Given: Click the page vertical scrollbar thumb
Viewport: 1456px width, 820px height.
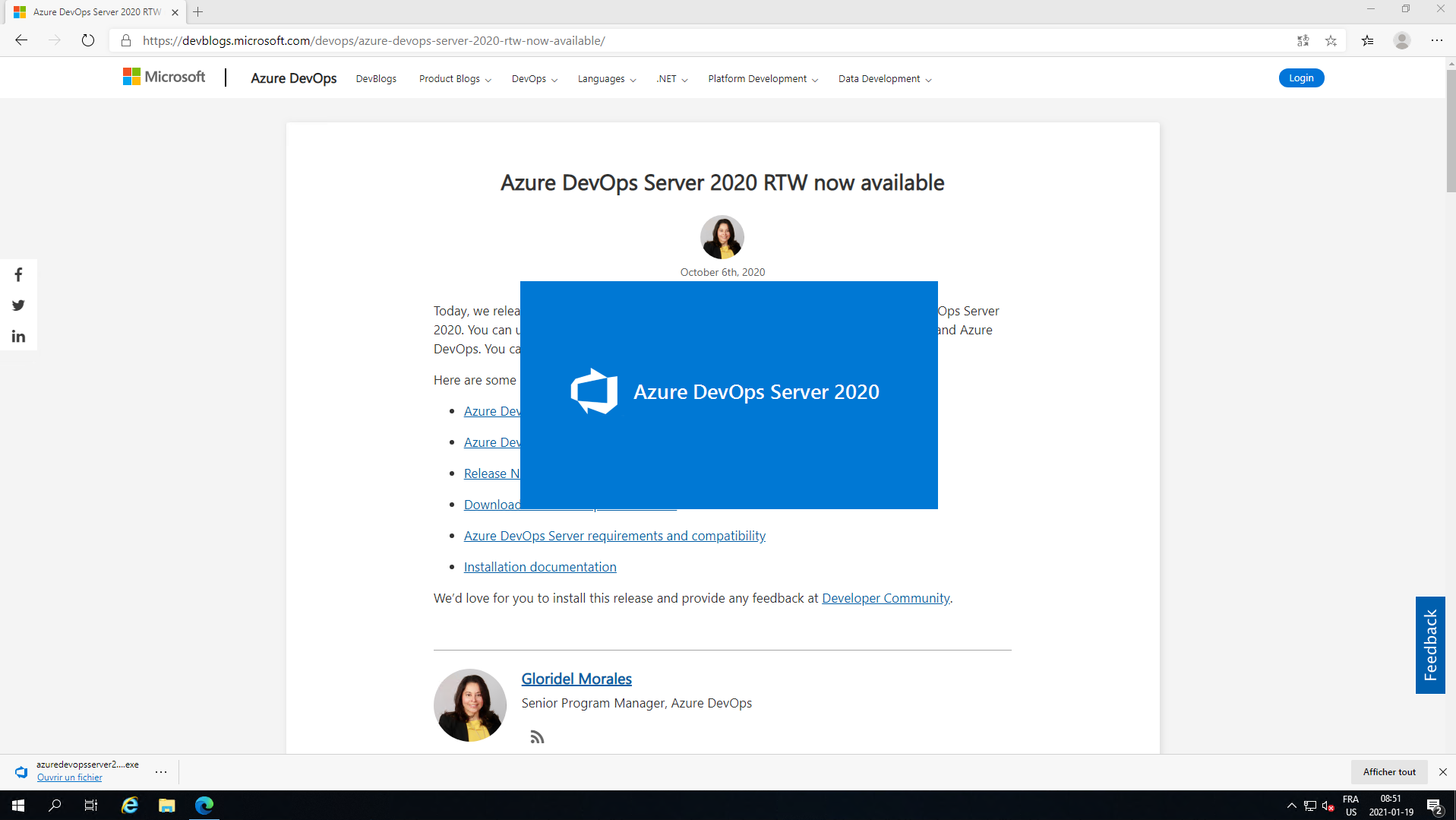Looking at the screenshot, I should 1450,129.
